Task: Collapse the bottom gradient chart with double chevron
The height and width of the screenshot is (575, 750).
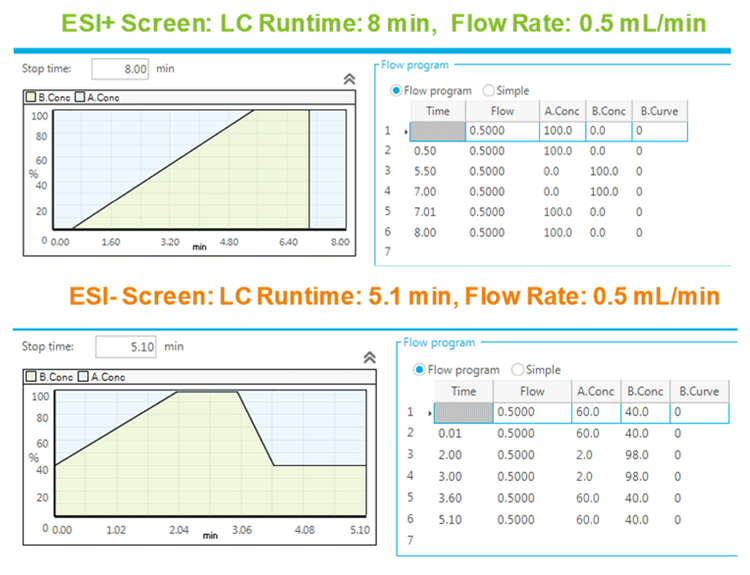Action: click(369, 356)
